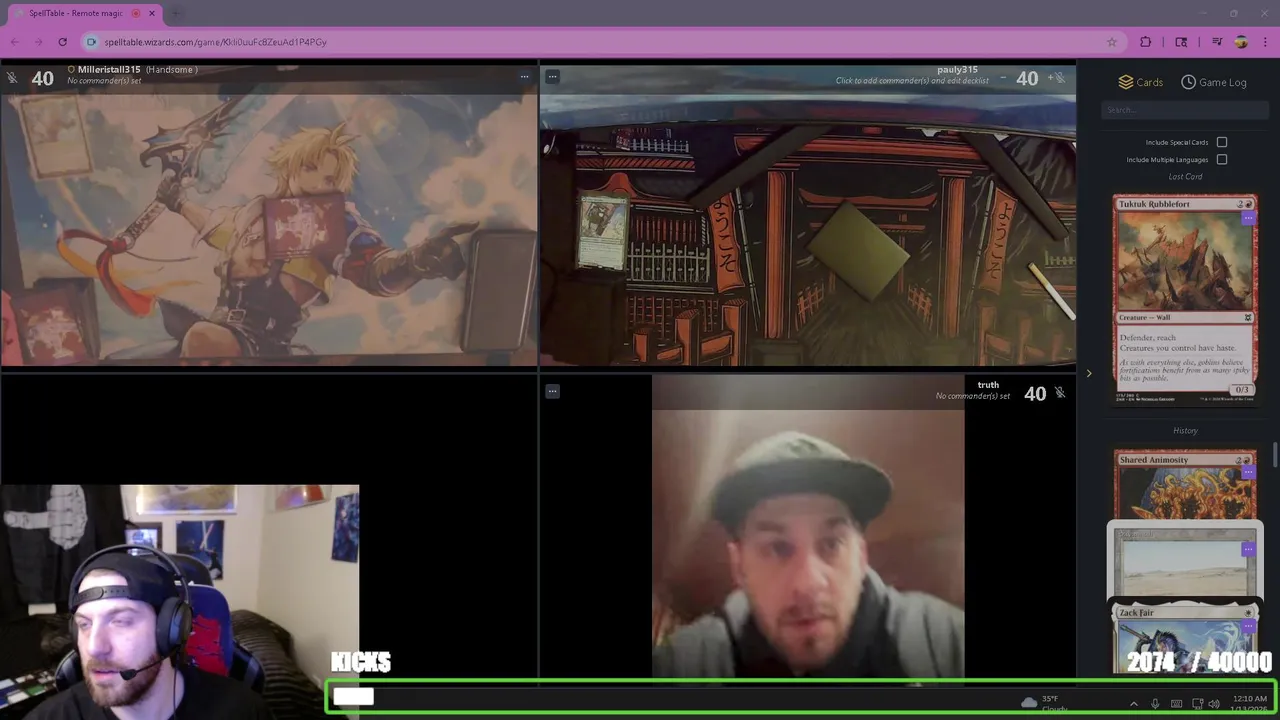Enable Include Multiple Languages checkbox
The height and width of the screenshot is (720, 1280).
pos(1222,159)
